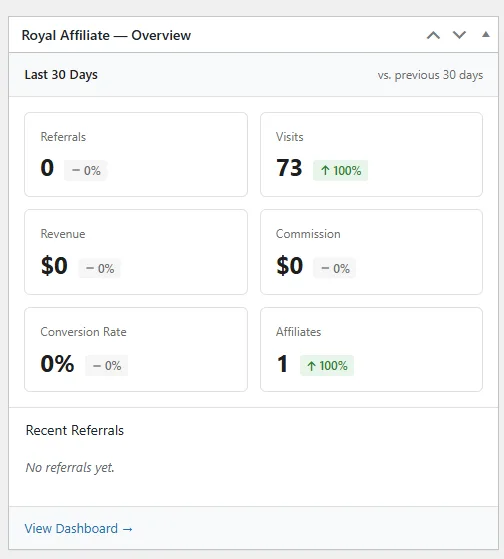Move the Royal Affiliate widget down

[x=459, y=35]
